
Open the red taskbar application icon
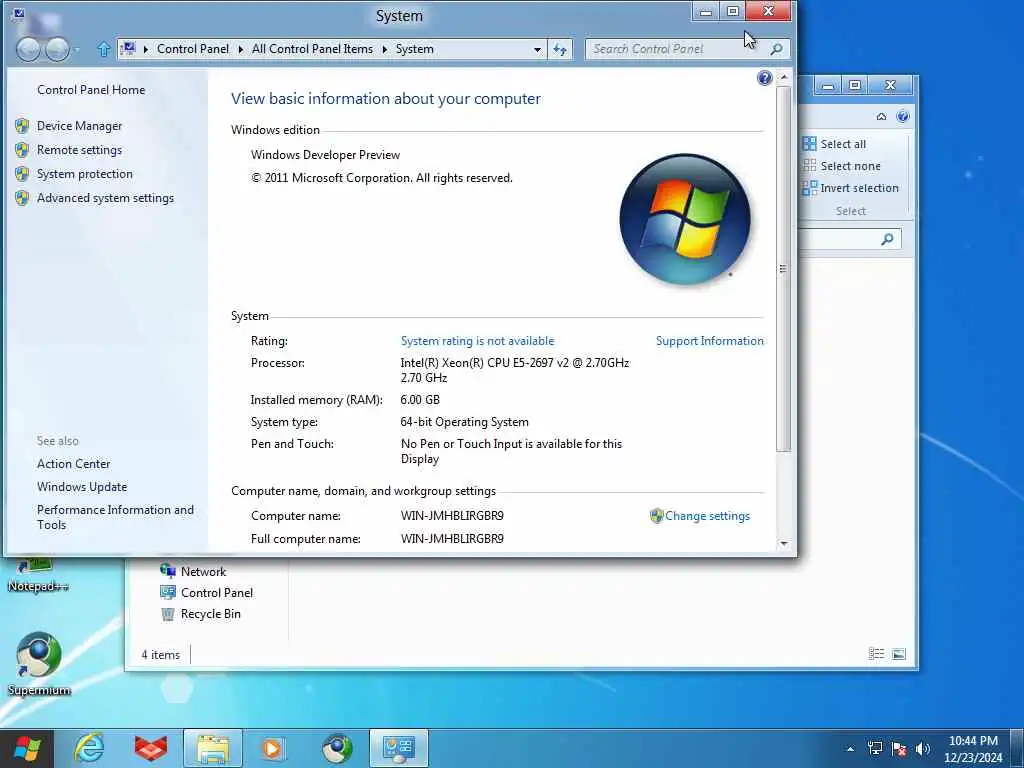tap(151, 748)
